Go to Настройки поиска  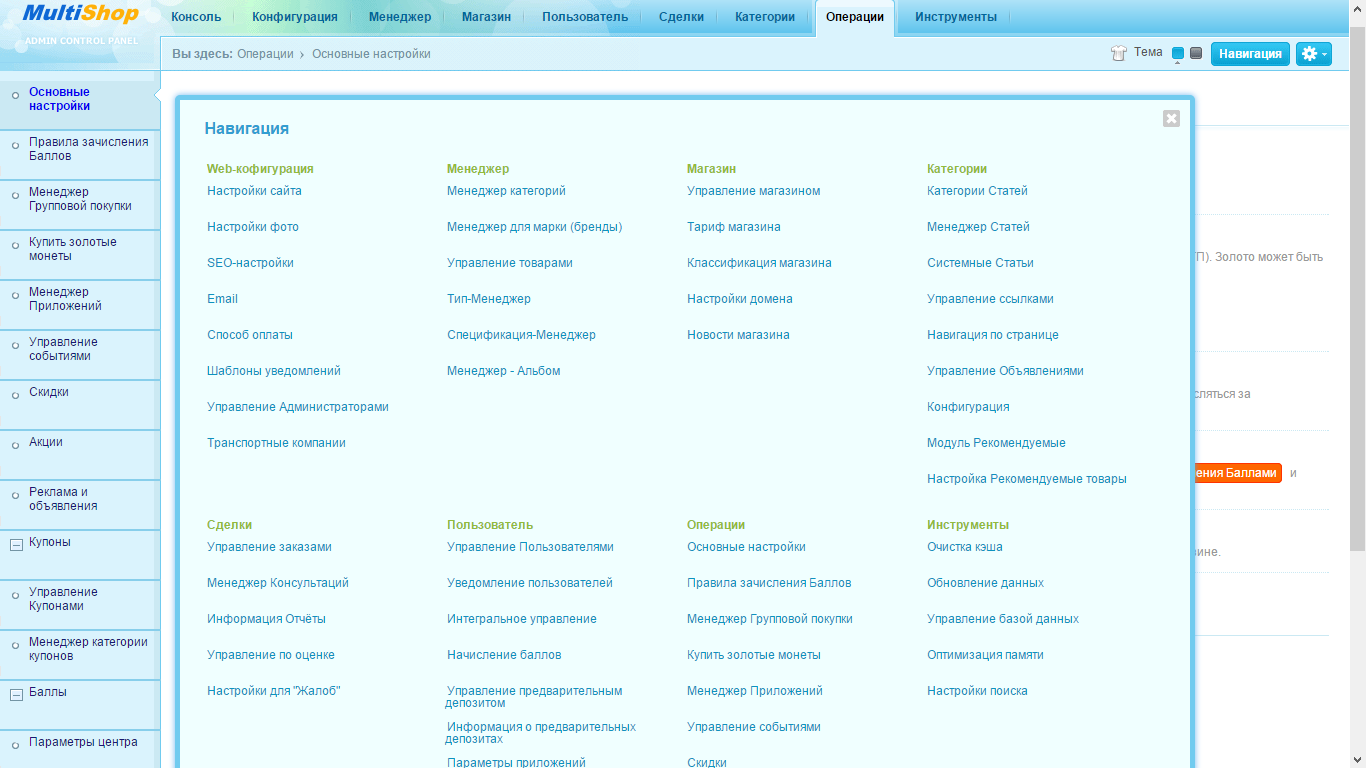(977, 691)
